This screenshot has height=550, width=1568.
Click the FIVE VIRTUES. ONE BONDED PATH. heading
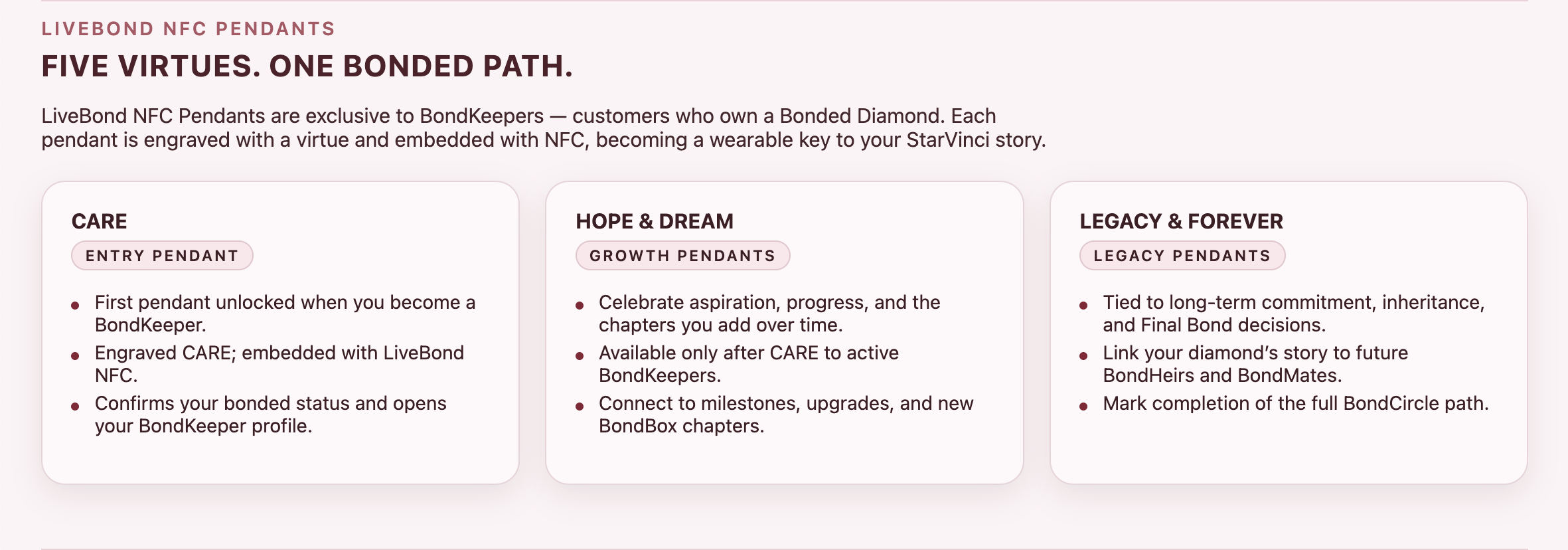click(x=307, y=66)
